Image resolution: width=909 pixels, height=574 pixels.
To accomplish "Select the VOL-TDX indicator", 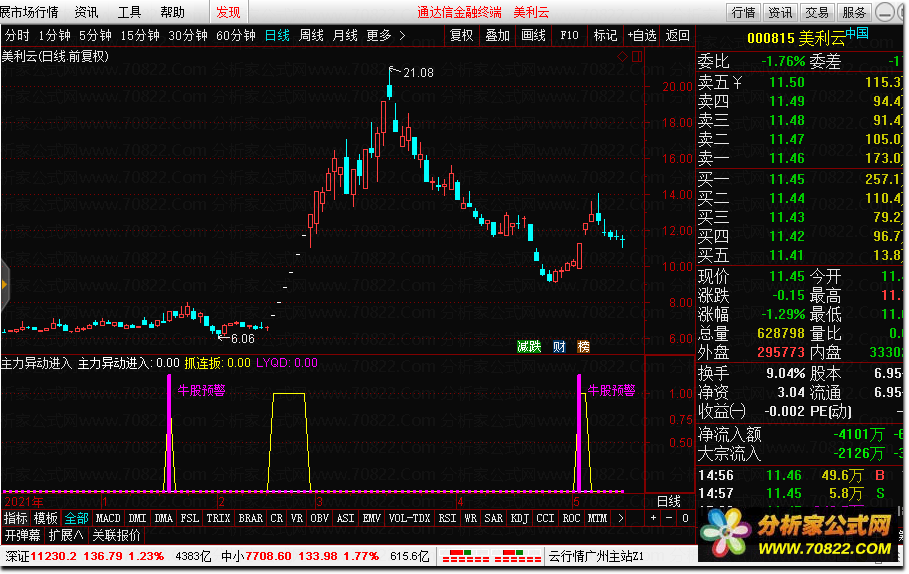I will pos(409,518).
